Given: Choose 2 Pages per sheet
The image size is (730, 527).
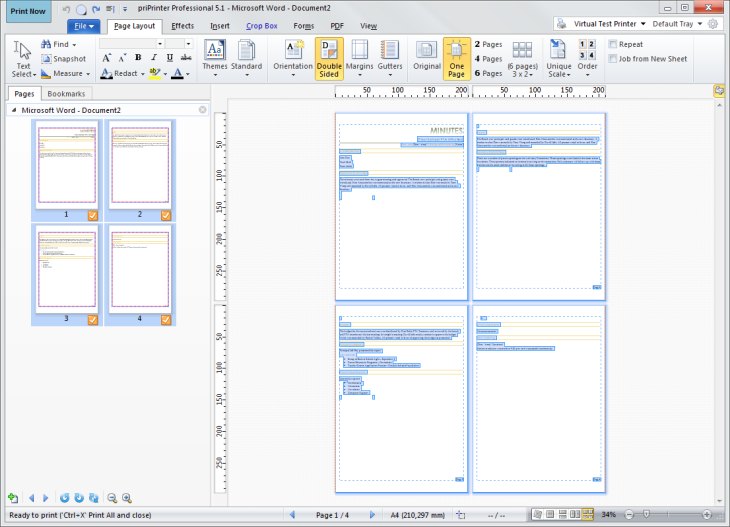Looking at the screenshot, I should pos(488,44).
